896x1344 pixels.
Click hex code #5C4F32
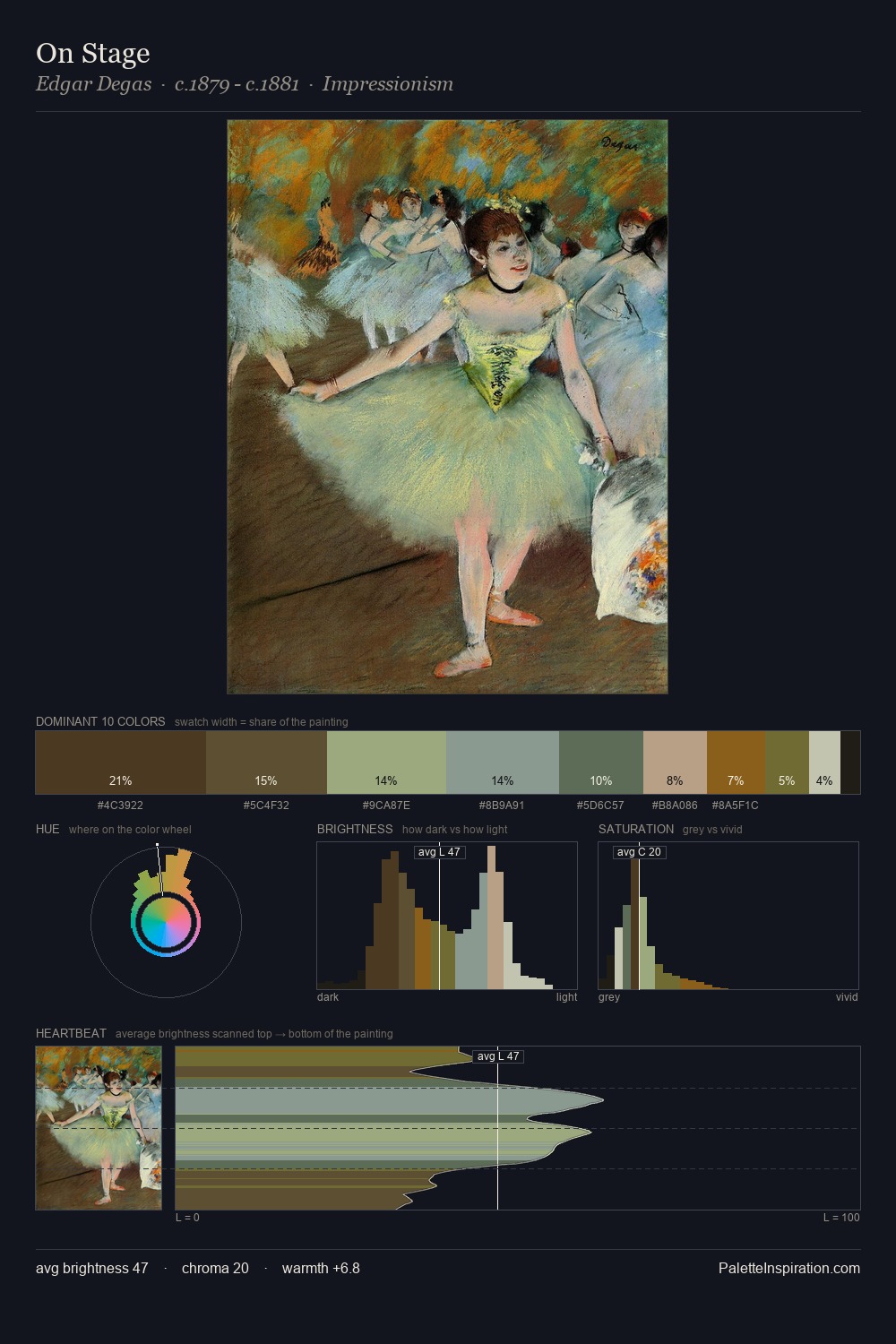point(266,806)
